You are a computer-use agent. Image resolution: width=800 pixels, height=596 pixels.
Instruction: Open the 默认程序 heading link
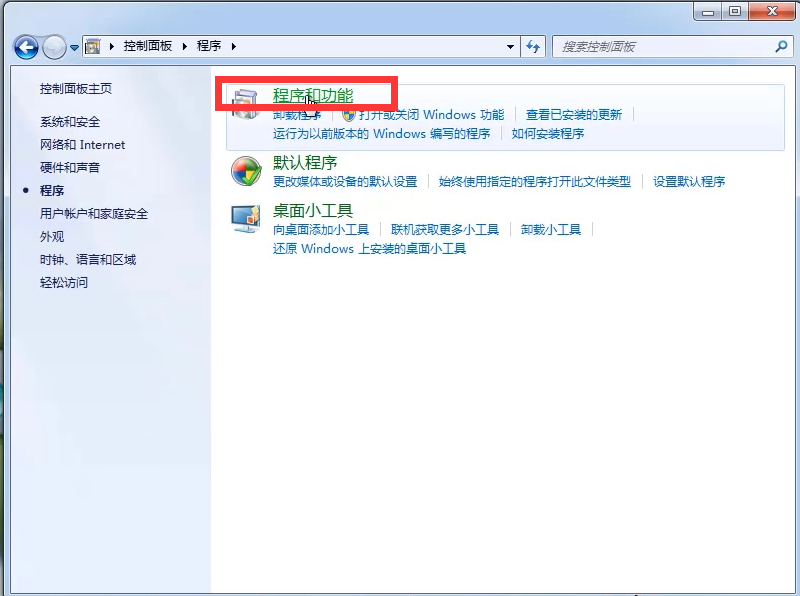(x=305, y=163)
